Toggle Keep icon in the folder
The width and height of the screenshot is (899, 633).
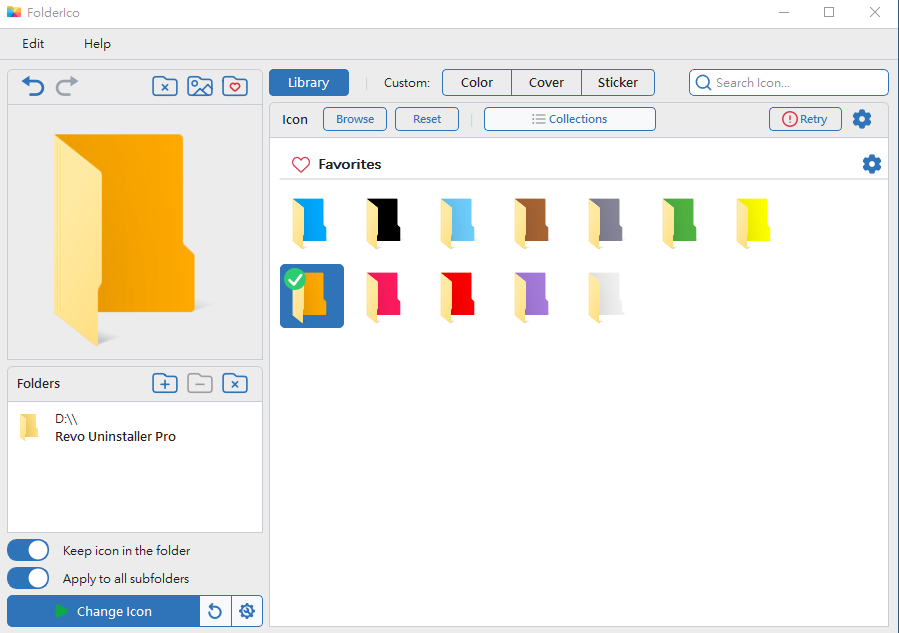point(28,550)
